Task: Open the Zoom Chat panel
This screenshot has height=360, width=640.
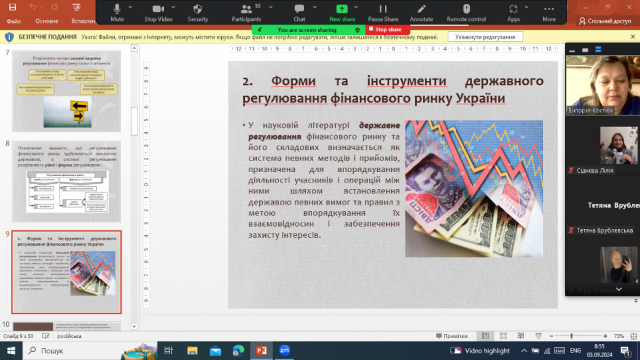Action: [299, 13]
